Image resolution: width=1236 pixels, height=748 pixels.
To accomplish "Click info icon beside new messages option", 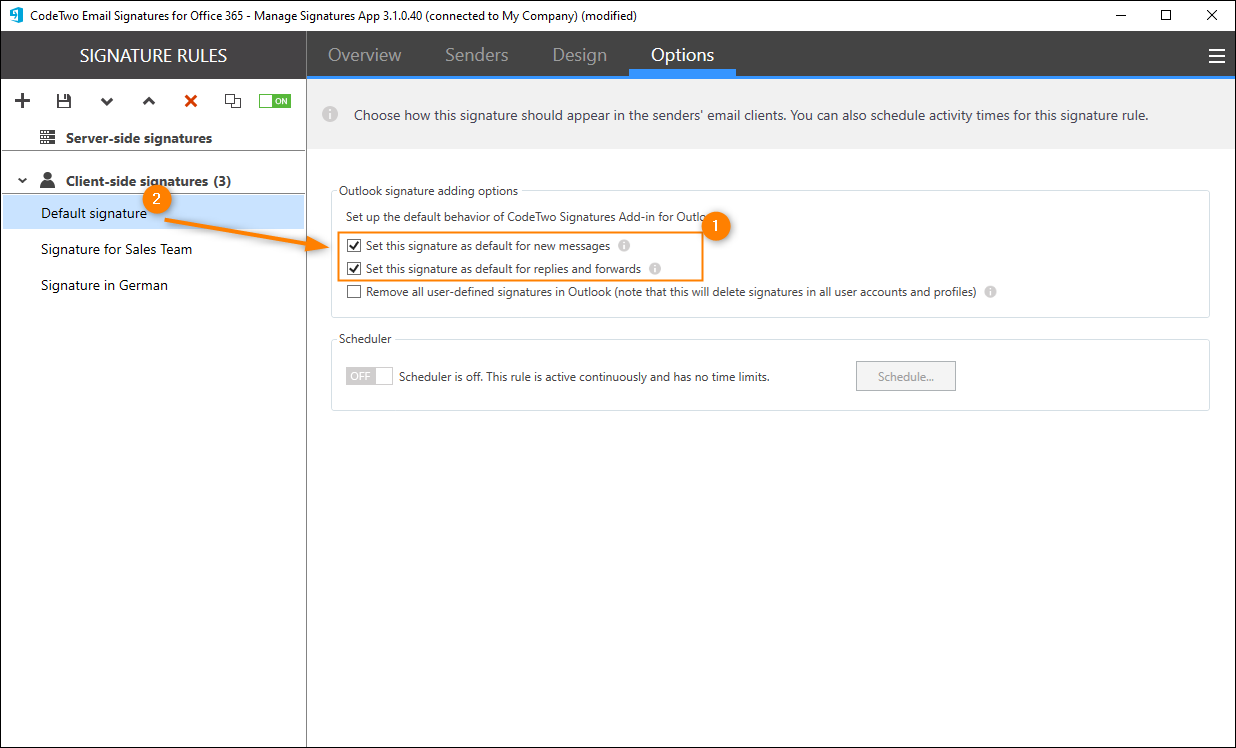I will (624, 246).
